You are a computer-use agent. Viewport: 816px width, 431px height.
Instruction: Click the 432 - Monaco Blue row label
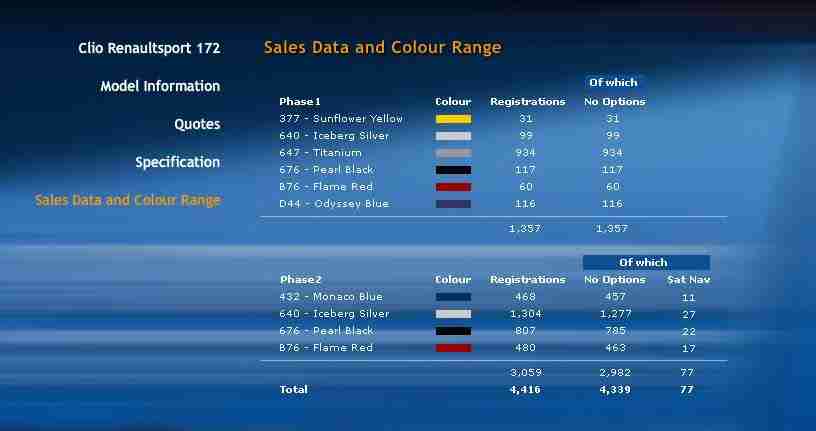[331, 297]
